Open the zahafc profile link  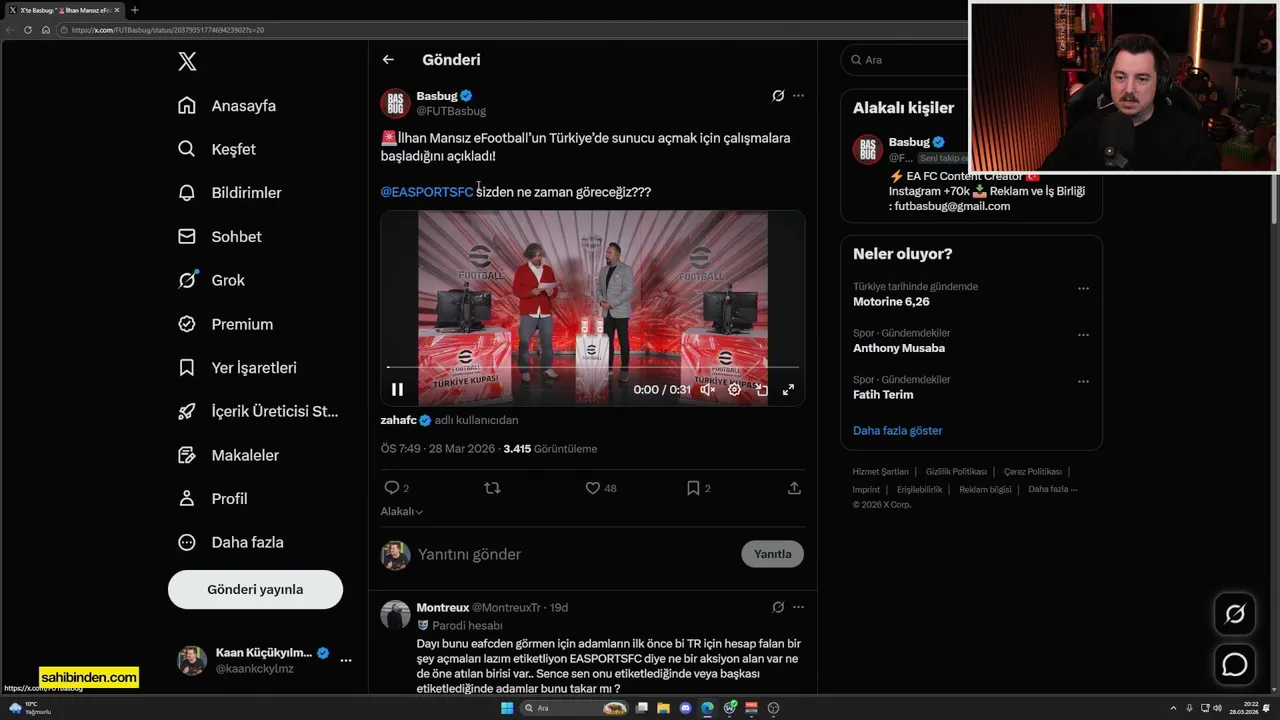click(398, 420)
